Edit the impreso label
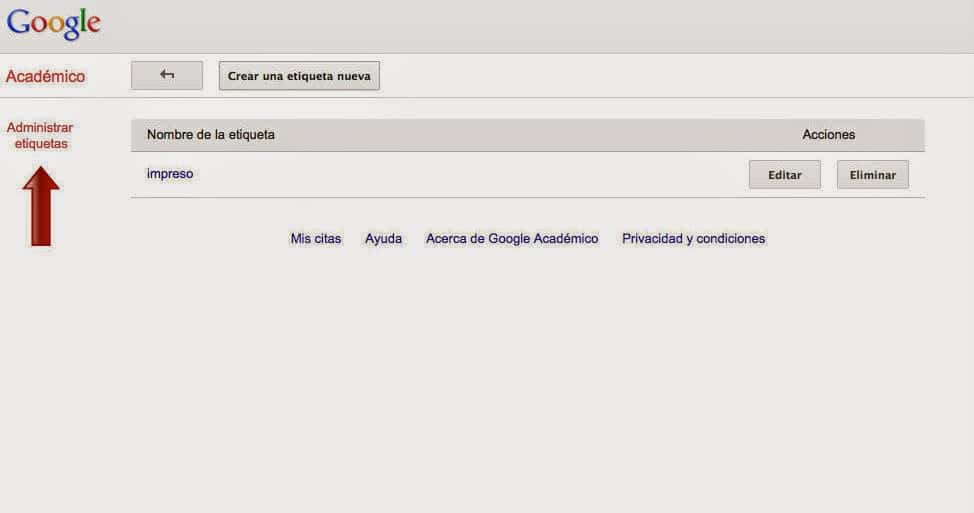 coord(785,175)
